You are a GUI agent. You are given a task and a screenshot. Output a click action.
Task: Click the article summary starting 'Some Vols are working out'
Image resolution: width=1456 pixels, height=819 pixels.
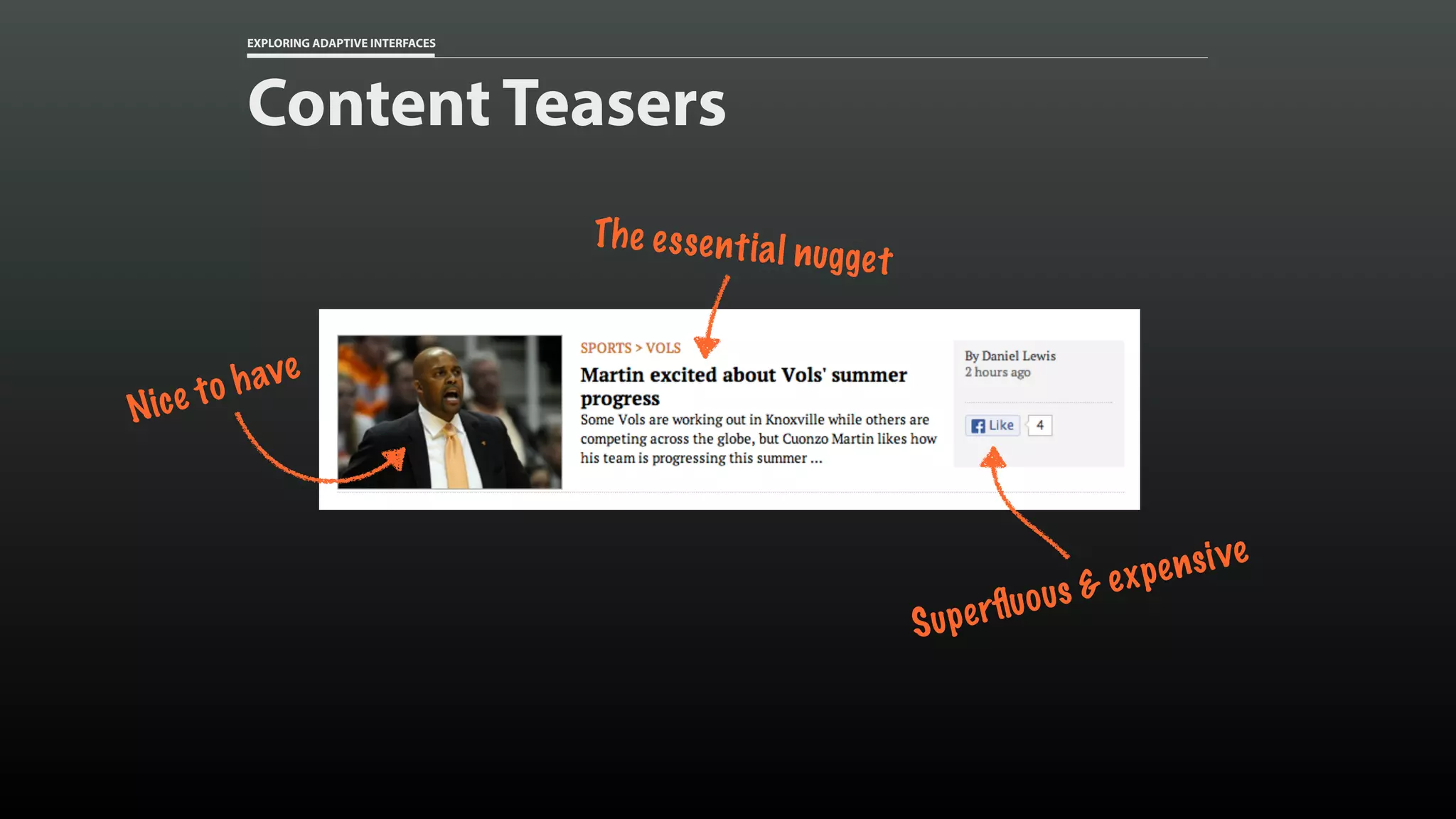pyautogui.click(x=759, y=439)
